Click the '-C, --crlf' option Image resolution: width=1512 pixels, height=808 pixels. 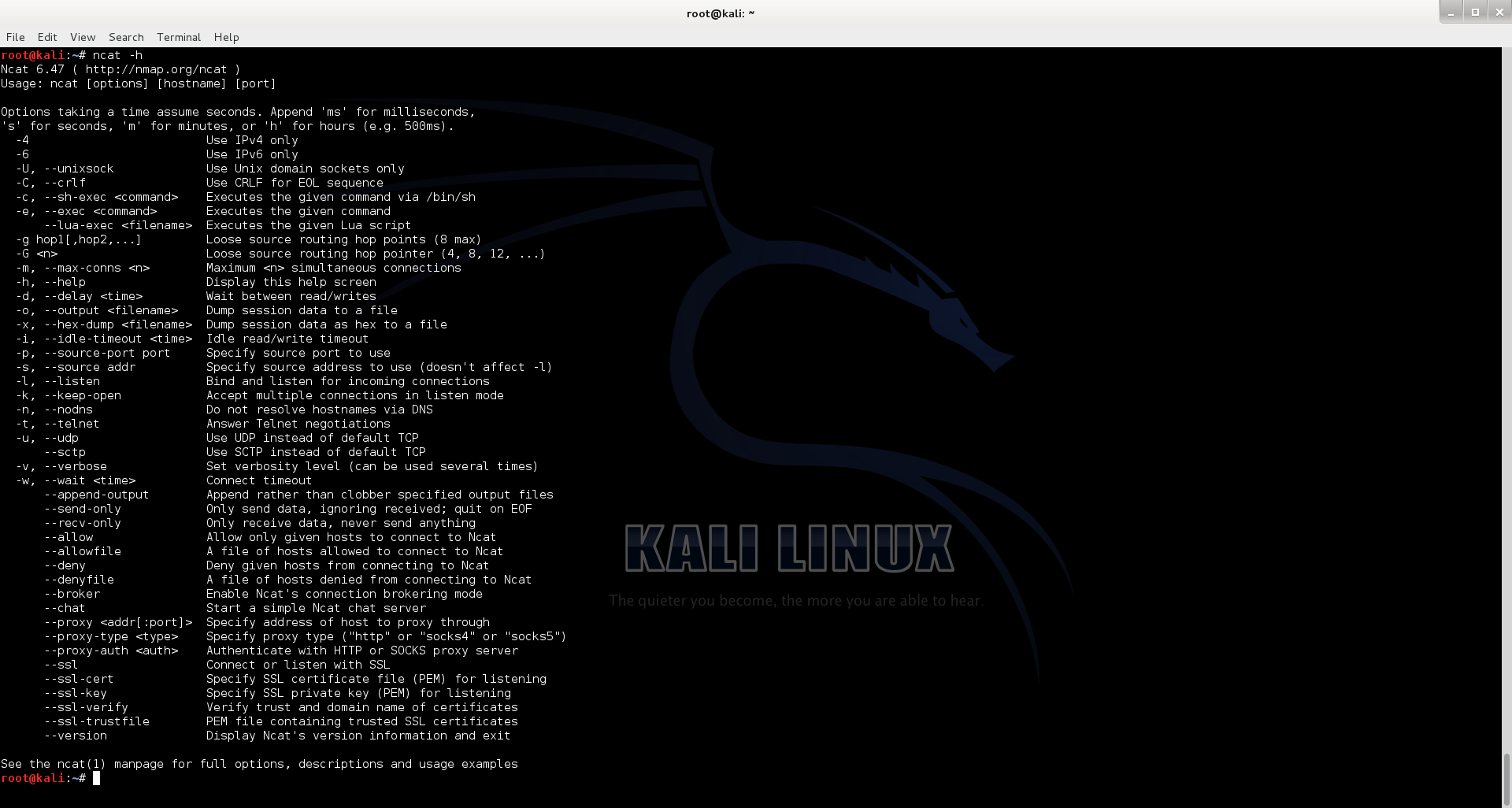click(x=50, y=183)
